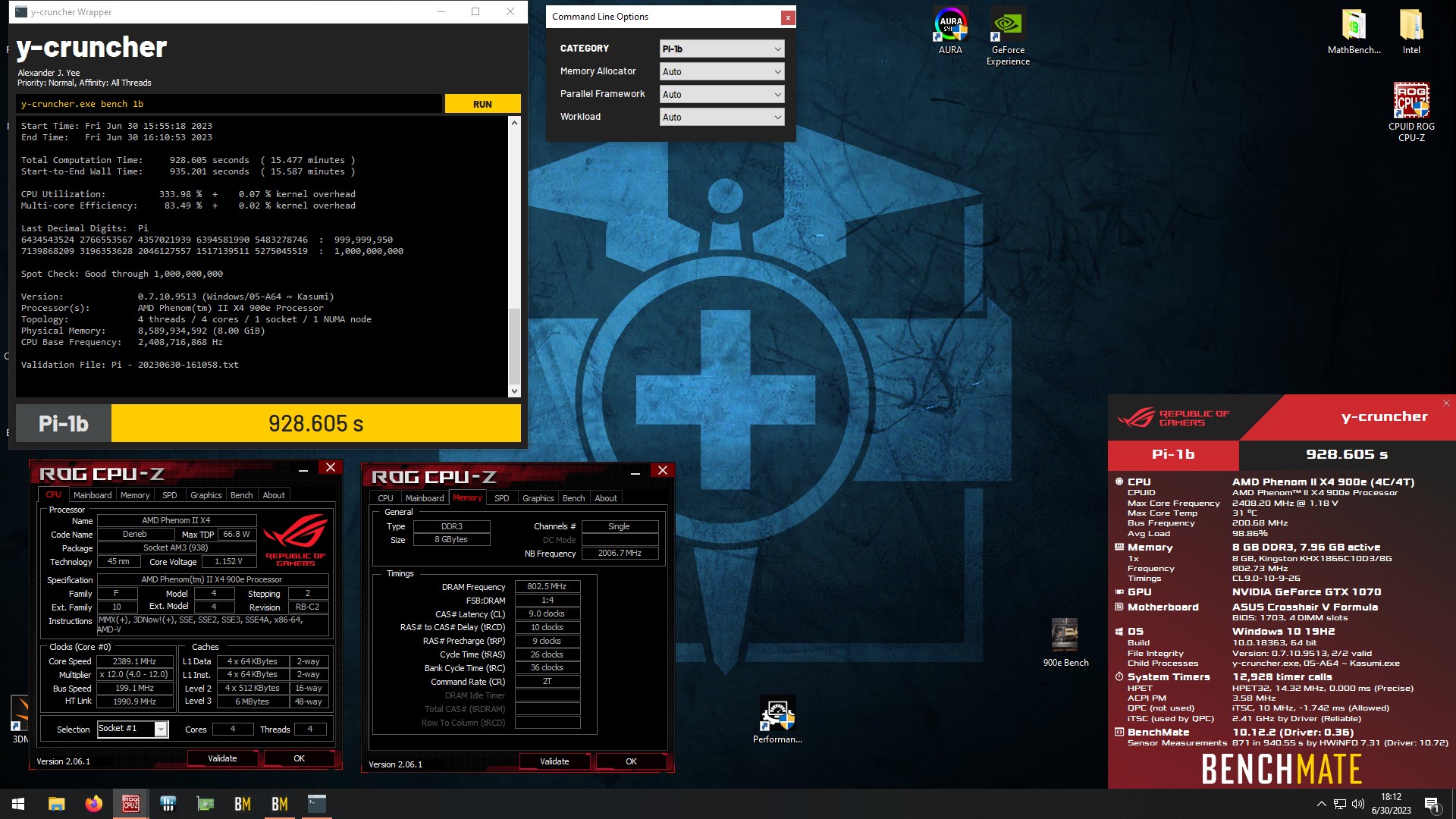This screenshot has width=1456, height=819.
Task: Click the y-cruncher command line input field
Action: (x=228, y=104)
